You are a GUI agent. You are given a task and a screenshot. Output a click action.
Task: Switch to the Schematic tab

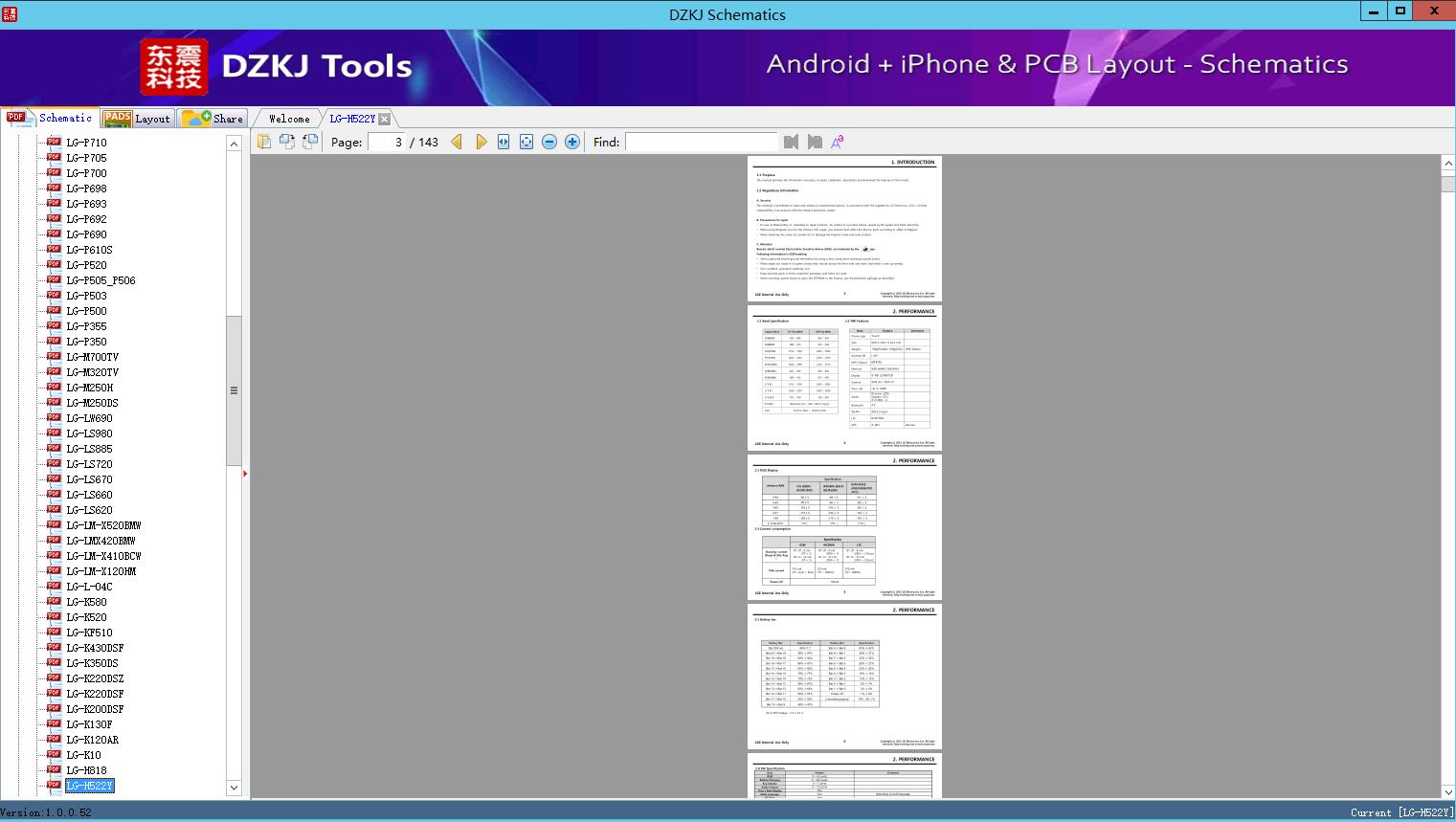(x=50, y=118)
